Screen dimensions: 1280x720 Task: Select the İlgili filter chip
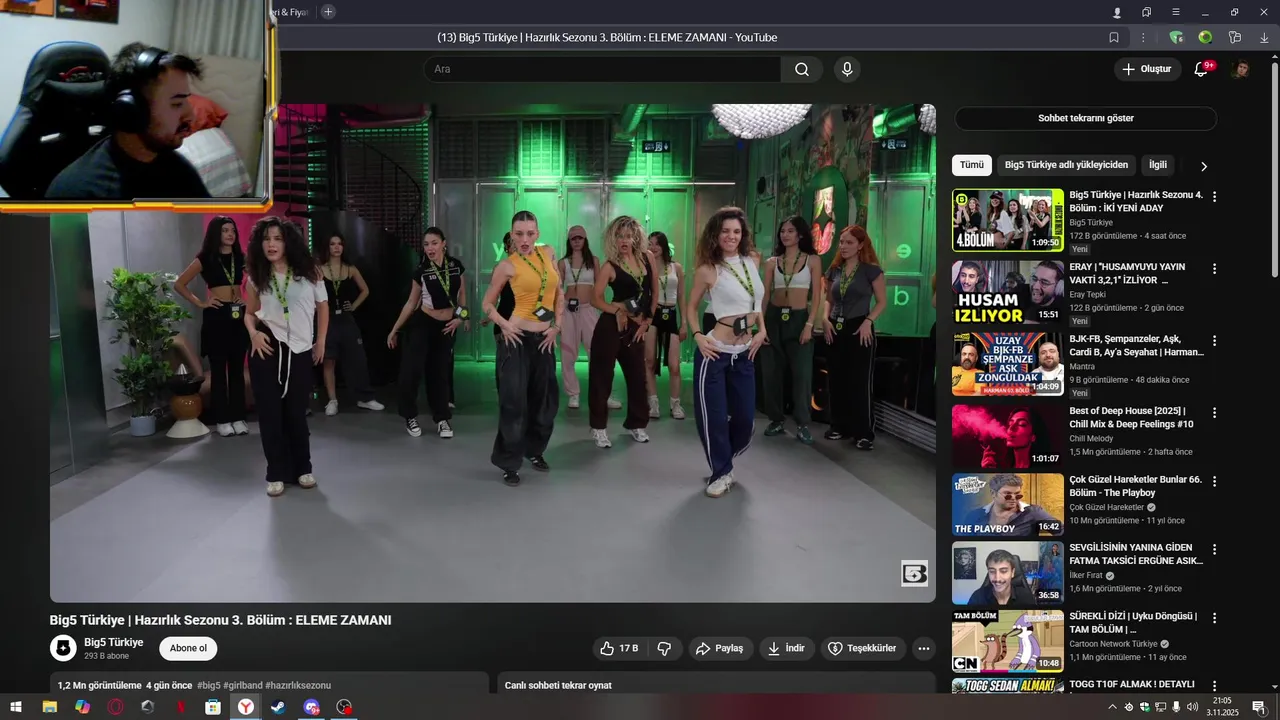1158,165
